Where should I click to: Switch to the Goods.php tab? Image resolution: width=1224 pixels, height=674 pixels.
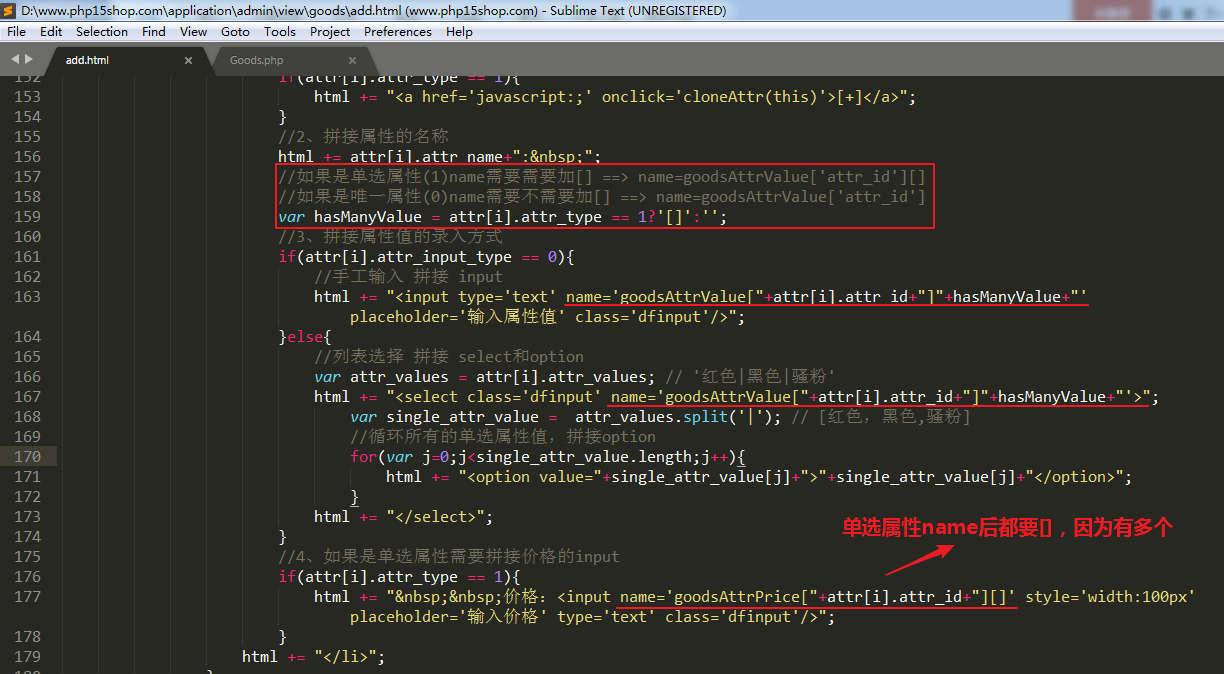256,60
